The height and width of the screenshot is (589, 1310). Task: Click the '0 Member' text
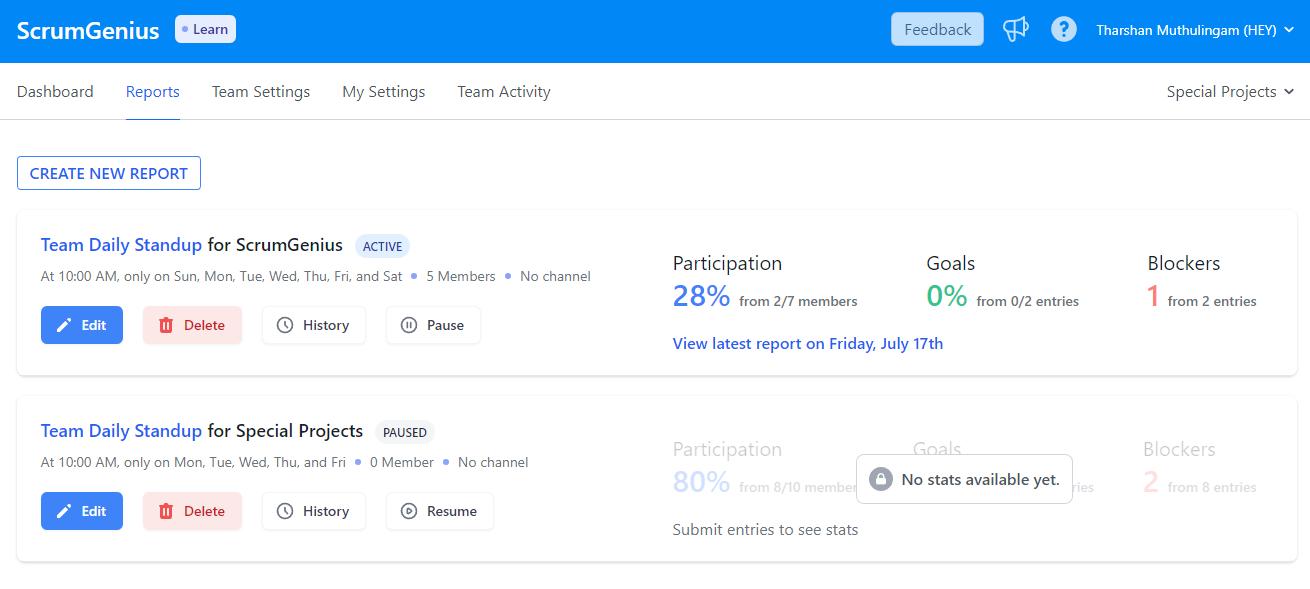click(402, 462)
